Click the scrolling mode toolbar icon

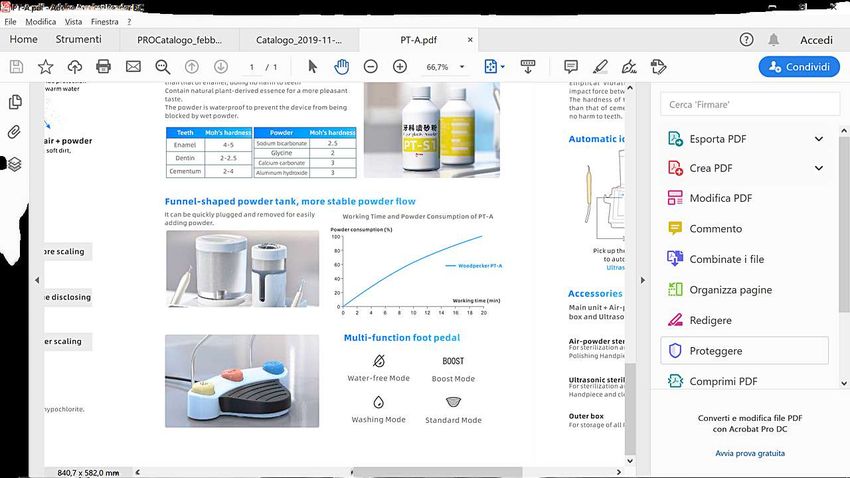tap(528, 67)
